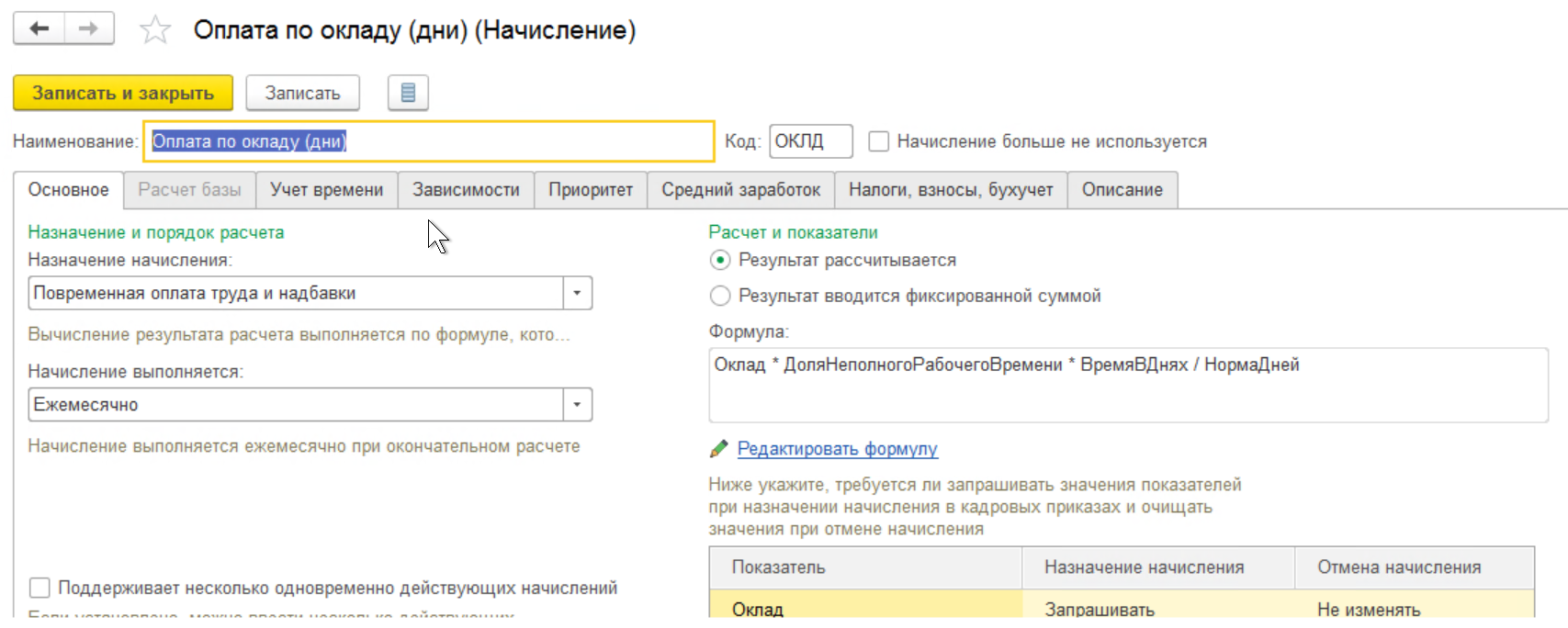The width and height of the screenshot is (1568, 628).
Task: Toggle Начисление больше не используется checkbox
Action: [879, 141]
